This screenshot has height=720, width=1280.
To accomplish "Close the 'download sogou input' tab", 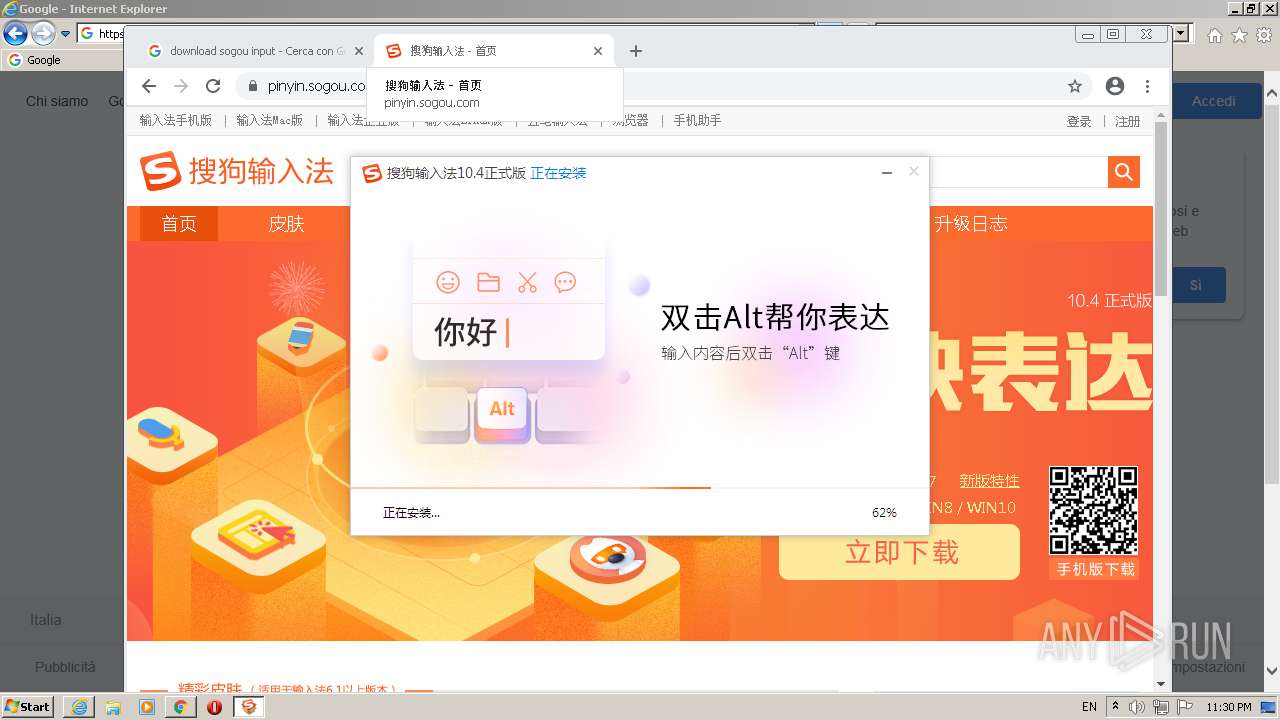I will [x=359, y=51].
